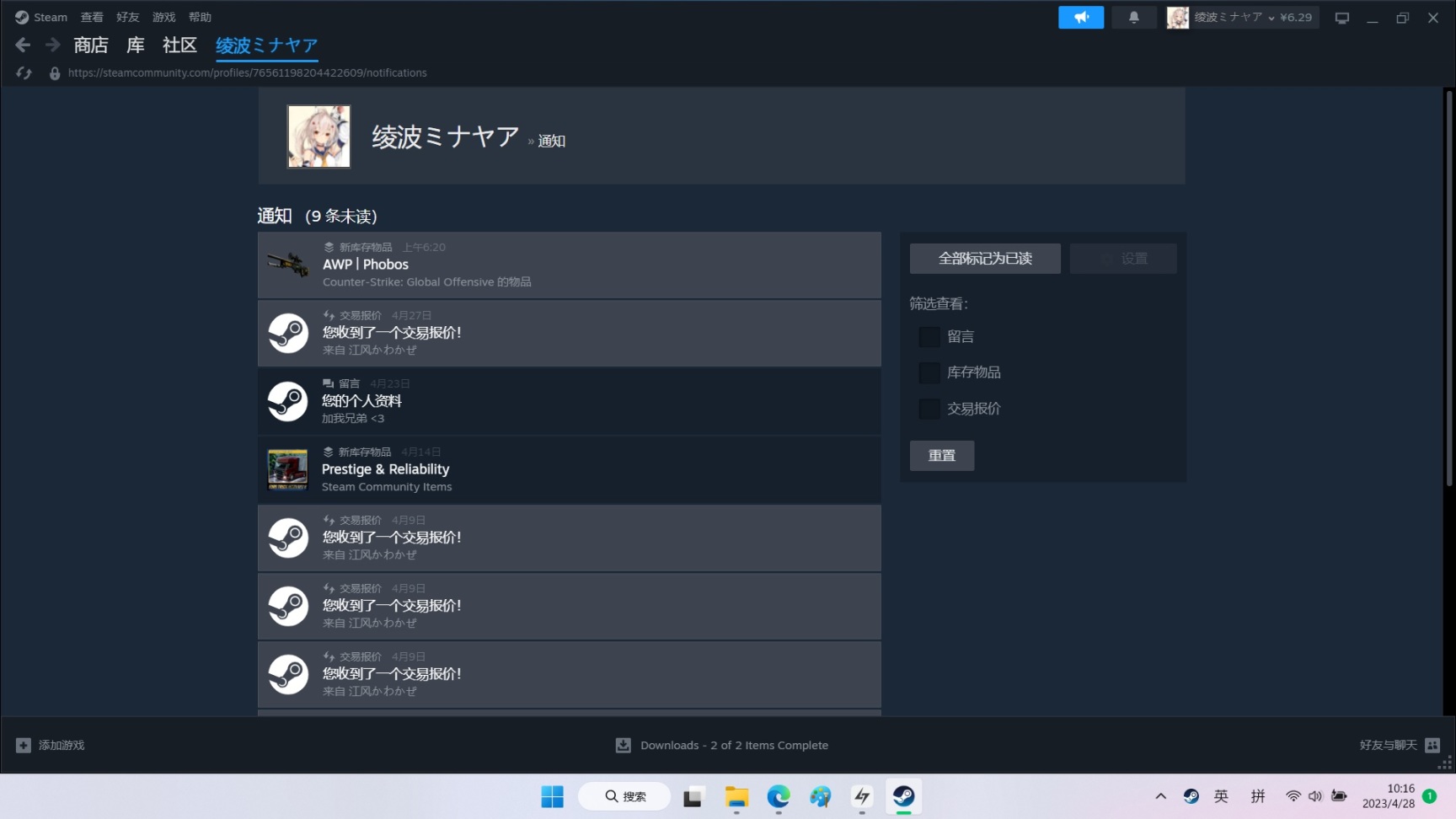Open the friends list icon beside 好友与聊天
This screenshot has height=819, width=1456.
tap(1432, 745)
